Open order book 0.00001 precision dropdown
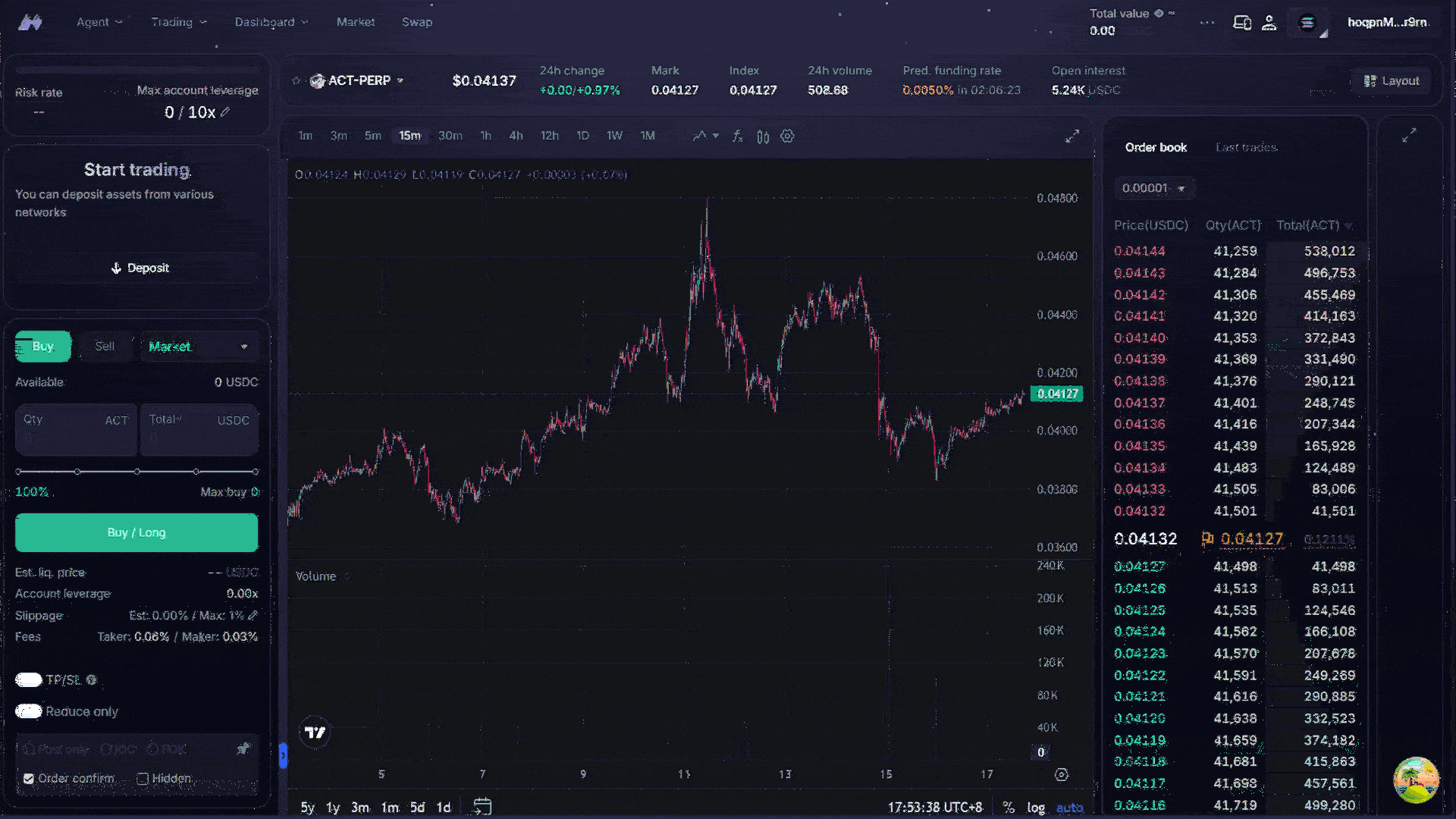Image resolution: width=1456 pixels, height=819 pixels. [x=1153, y=188]
